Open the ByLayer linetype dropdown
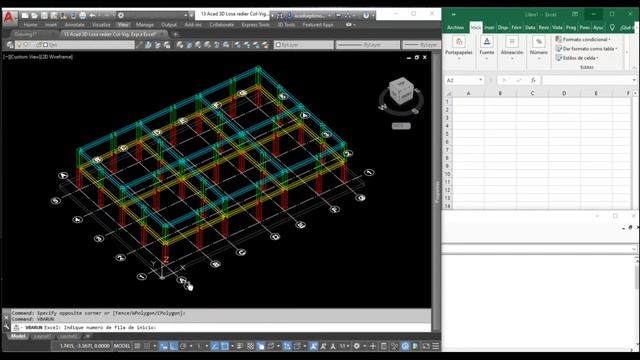The image size is (640, 360). 368,44
